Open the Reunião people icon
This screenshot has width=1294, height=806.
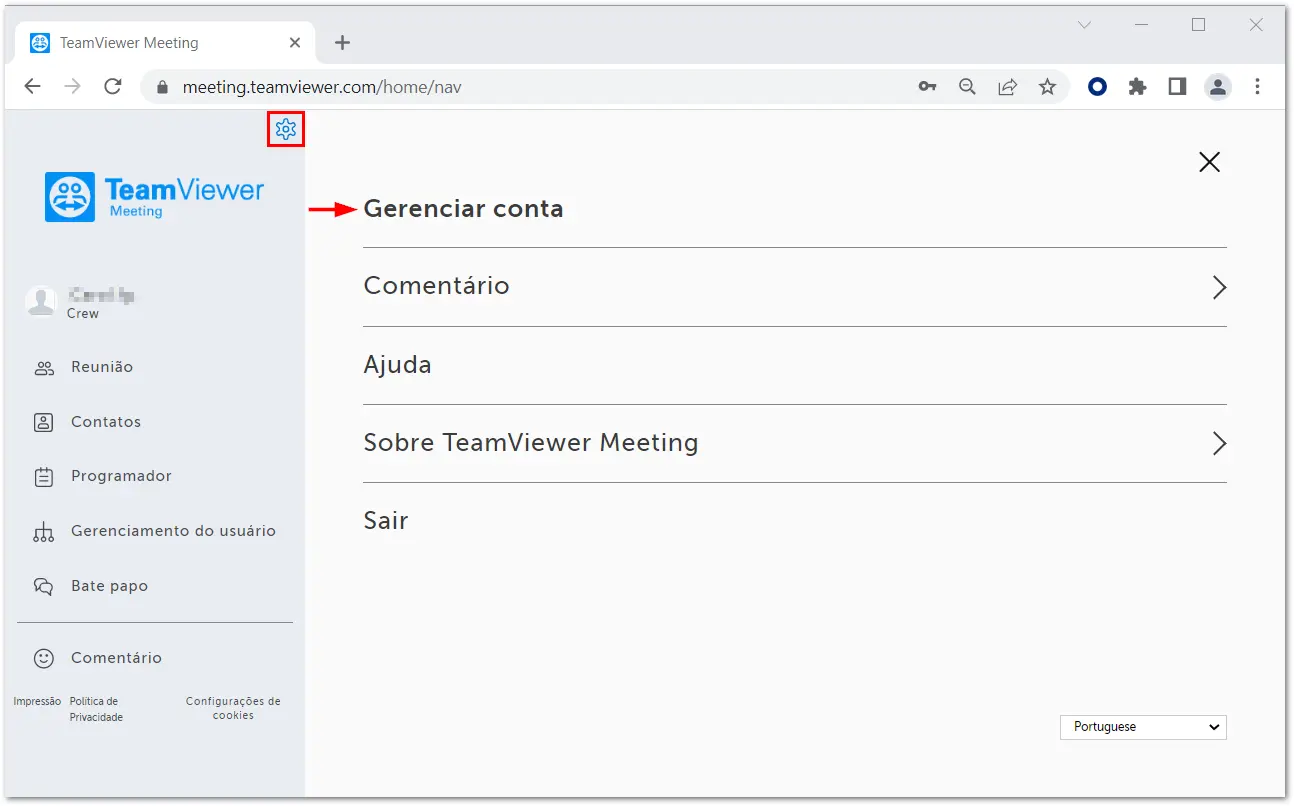point(44,368)
